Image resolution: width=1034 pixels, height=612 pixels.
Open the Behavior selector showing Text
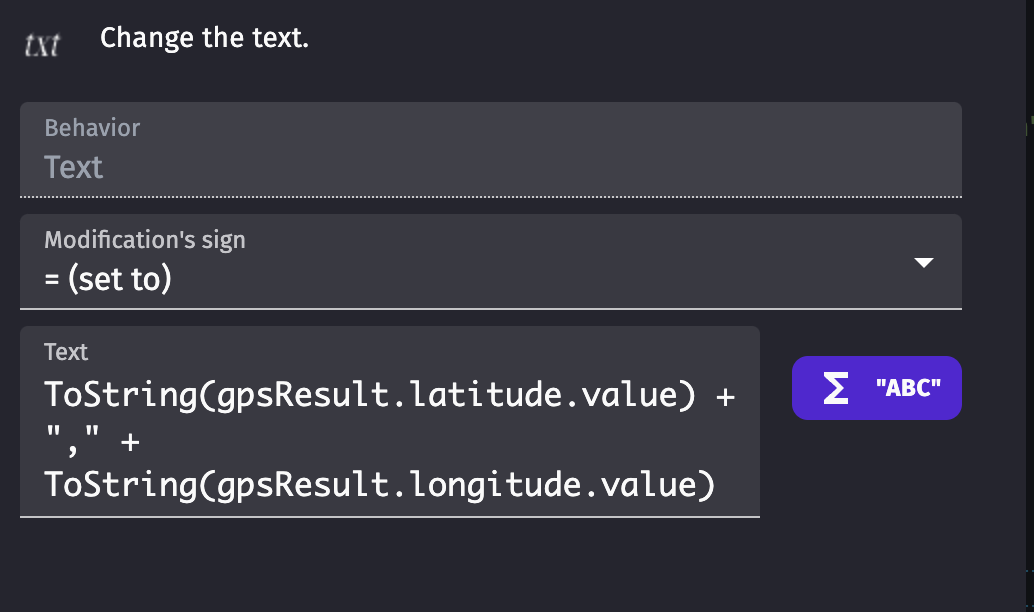pos(490,150)
